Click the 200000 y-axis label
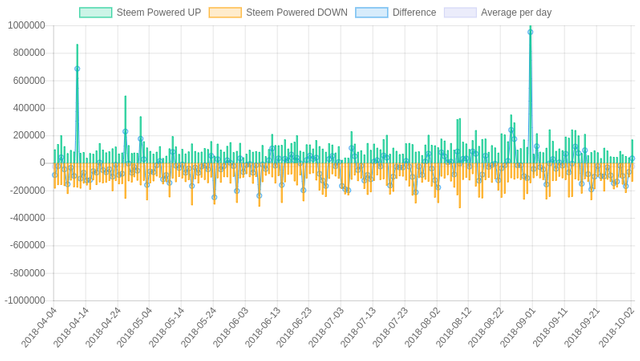The width and height of the screenshot is (640, 361). point(29,136)
